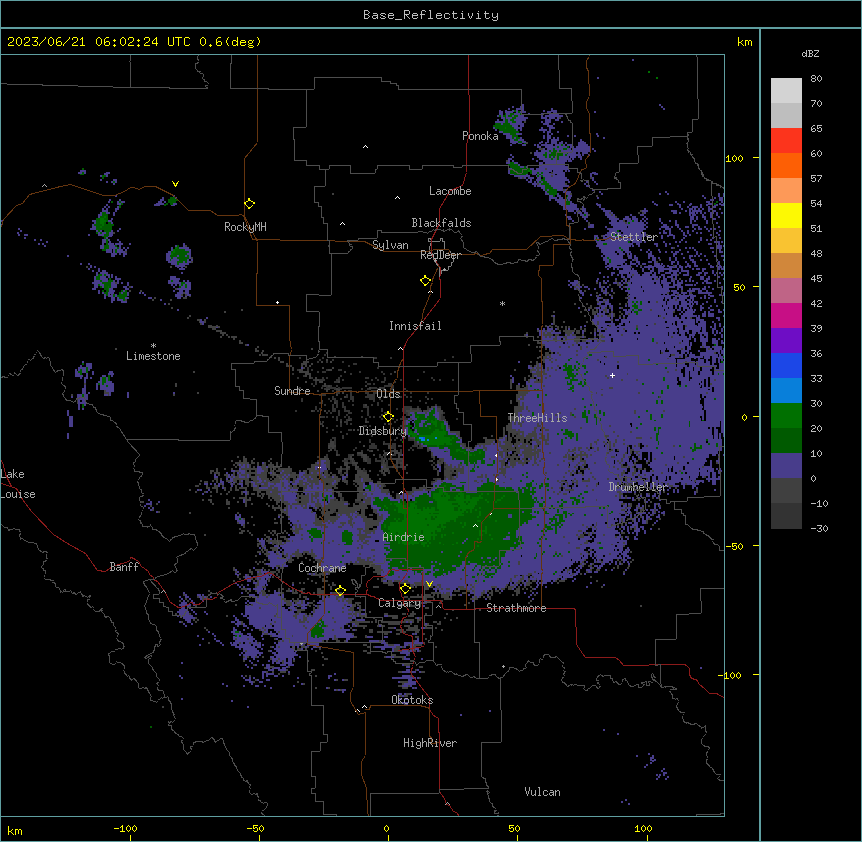Click the yellow marker above Calgary label
The image size is (862, 842).
pyautogui.click(x=405, y=589)
